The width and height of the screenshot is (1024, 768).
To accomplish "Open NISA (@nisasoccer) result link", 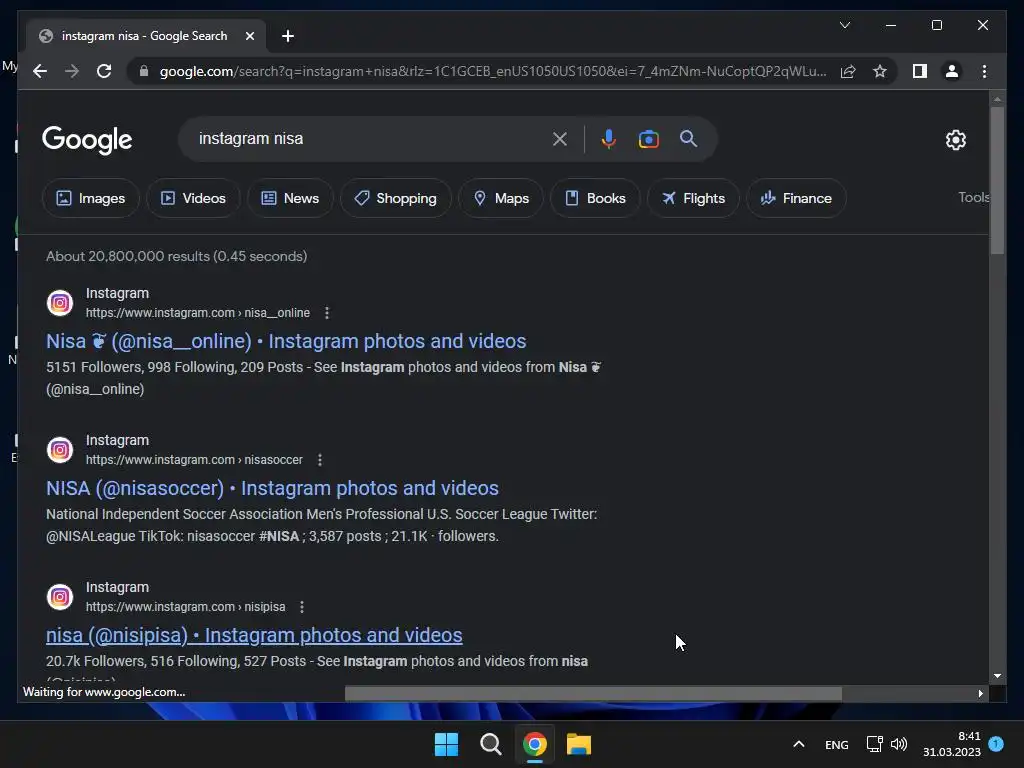I will (x=272, y=488).
